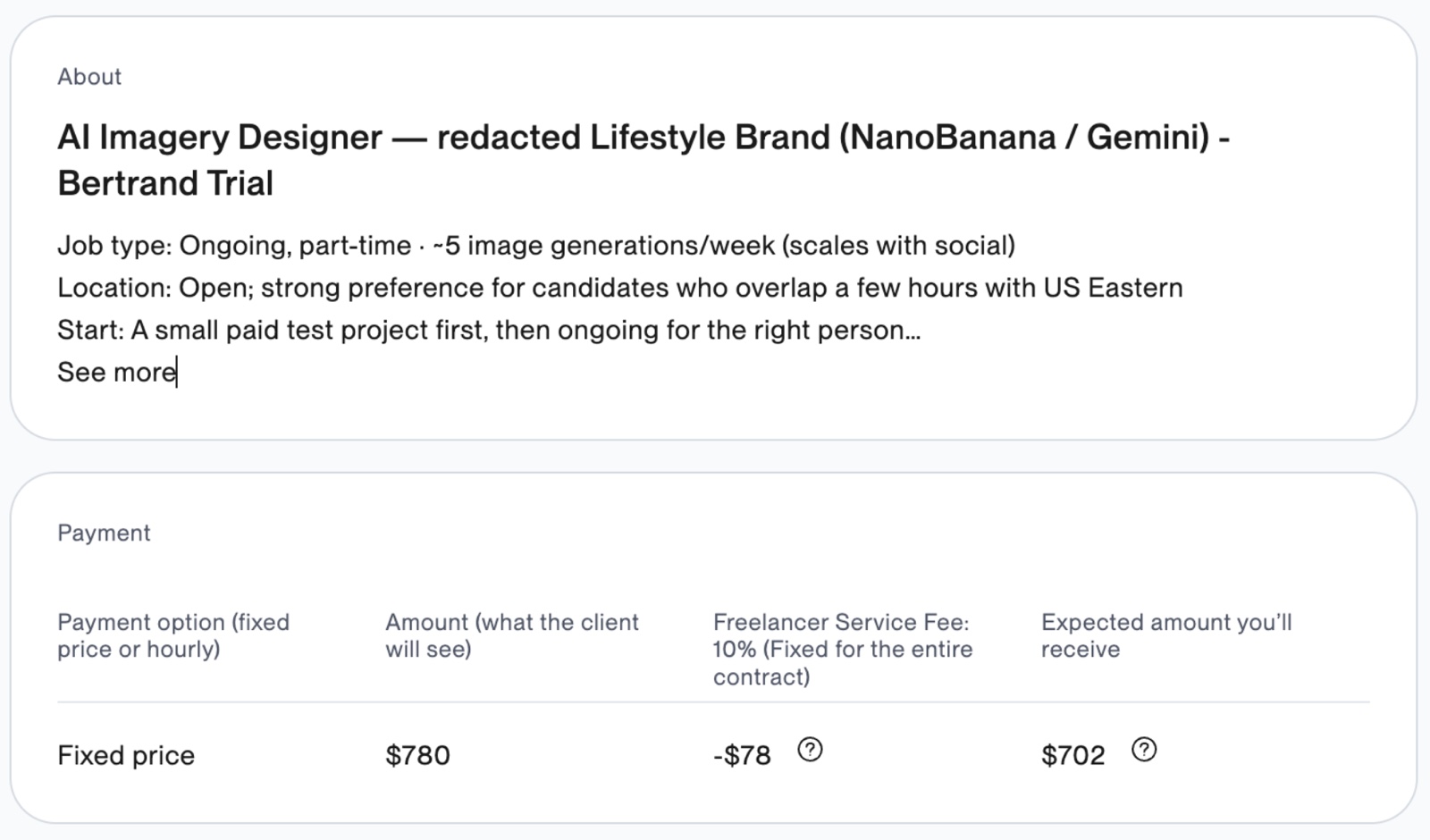The image size is (1430, 840).
Task: Click the Payment option column header
Action: [x=173, y=635]
